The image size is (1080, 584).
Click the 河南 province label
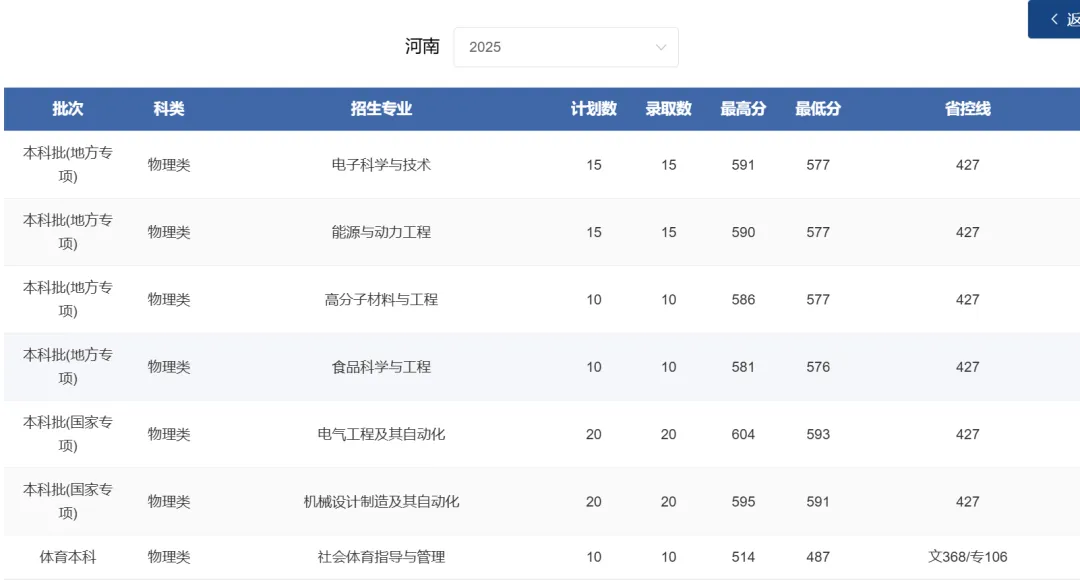tap(422, 46)
